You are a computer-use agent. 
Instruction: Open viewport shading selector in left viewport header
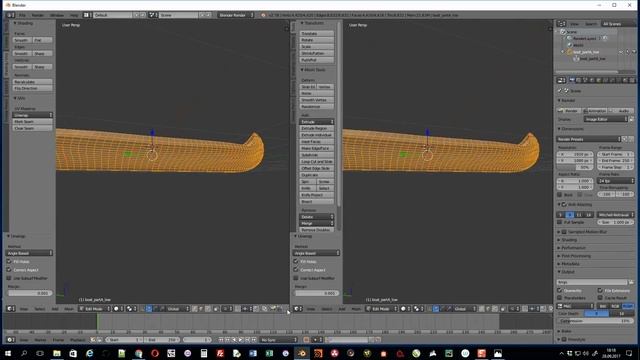point(118,309)
